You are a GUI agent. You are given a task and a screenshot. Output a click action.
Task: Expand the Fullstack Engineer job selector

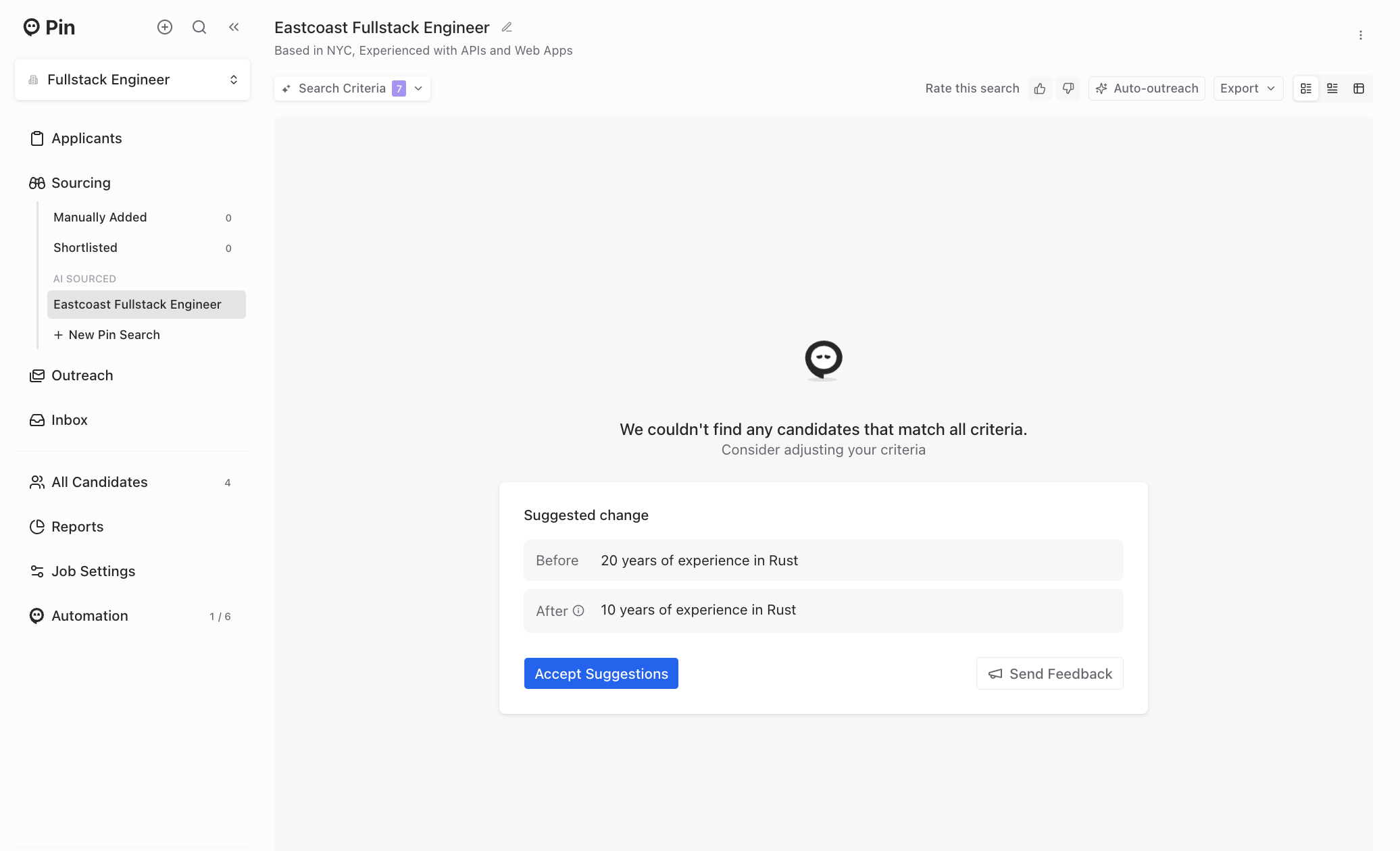[132, 80]
